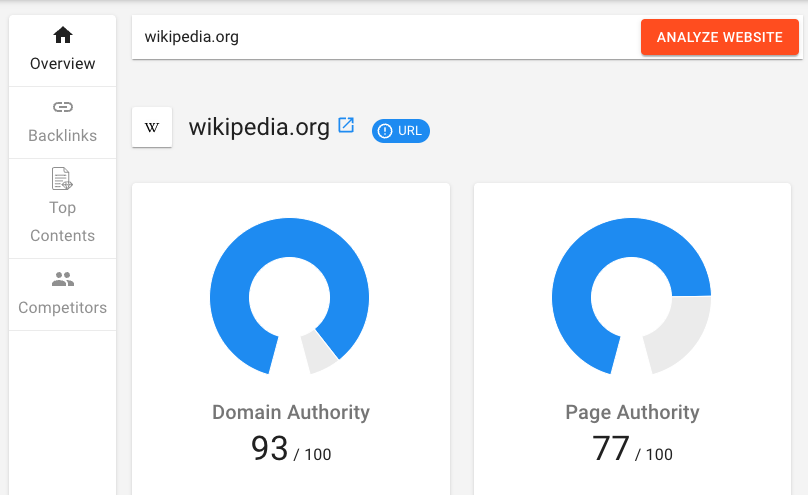The width and height of the screenshot is (808, 495).
Task: Click the Domain Authority score of 93
Action: (270, 448)
